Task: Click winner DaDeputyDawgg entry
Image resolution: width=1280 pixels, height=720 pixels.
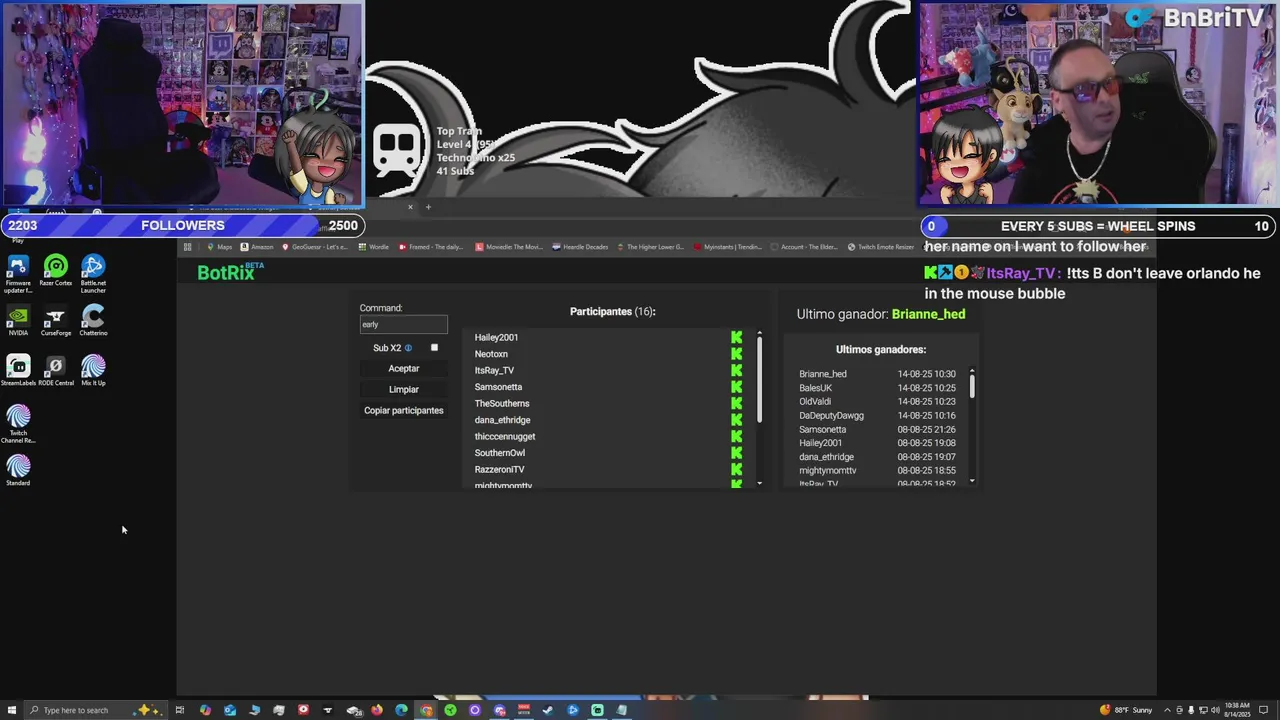Action: 831,416
